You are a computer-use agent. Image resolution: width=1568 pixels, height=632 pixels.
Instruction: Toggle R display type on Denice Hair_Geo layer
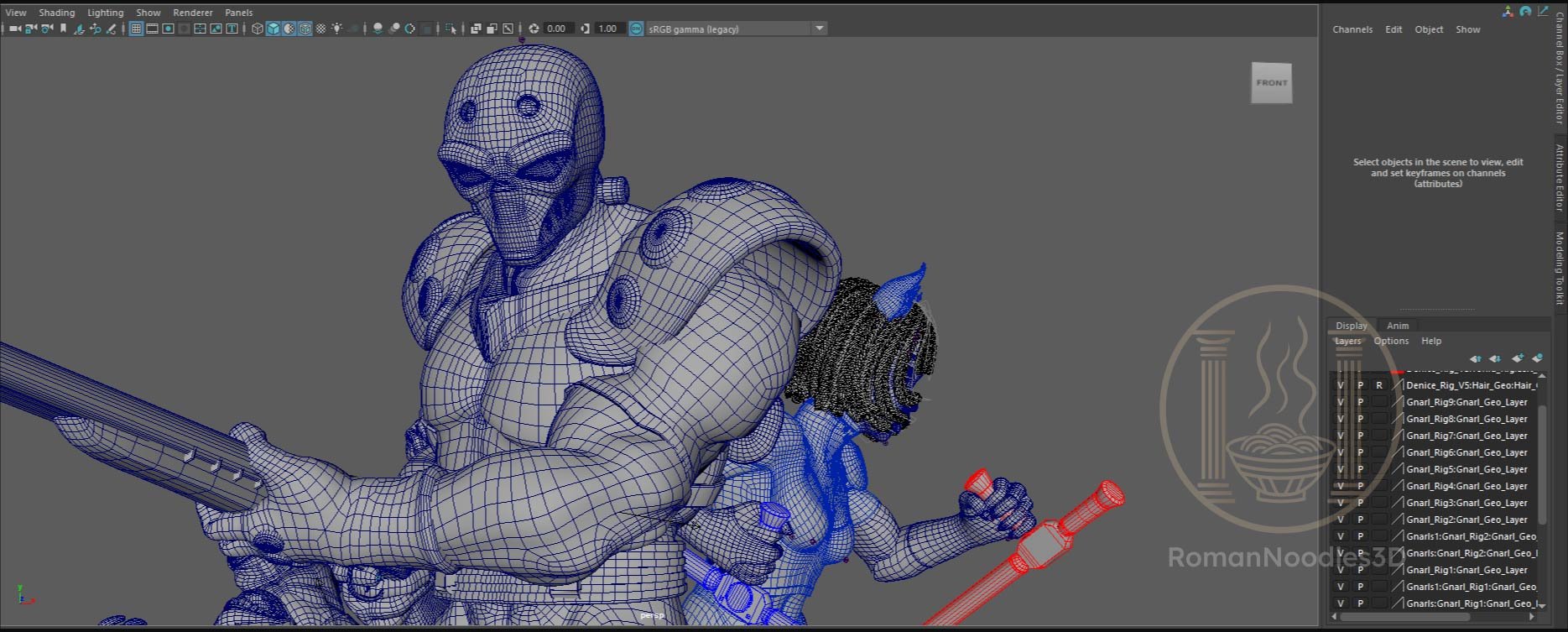click(1379, 385)
